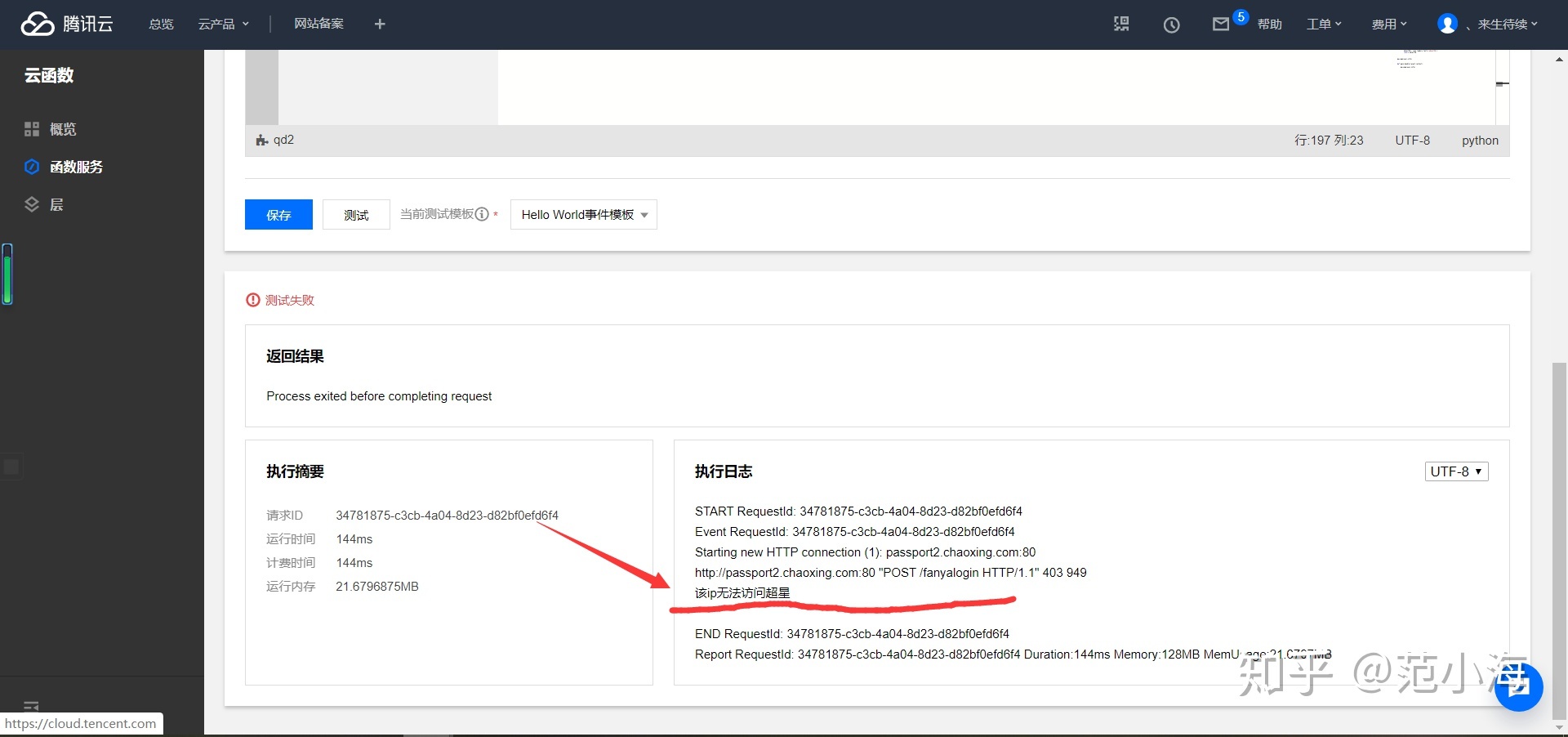
Task: Expand the 来生待续 account menu
Action: coord(1508,25)
